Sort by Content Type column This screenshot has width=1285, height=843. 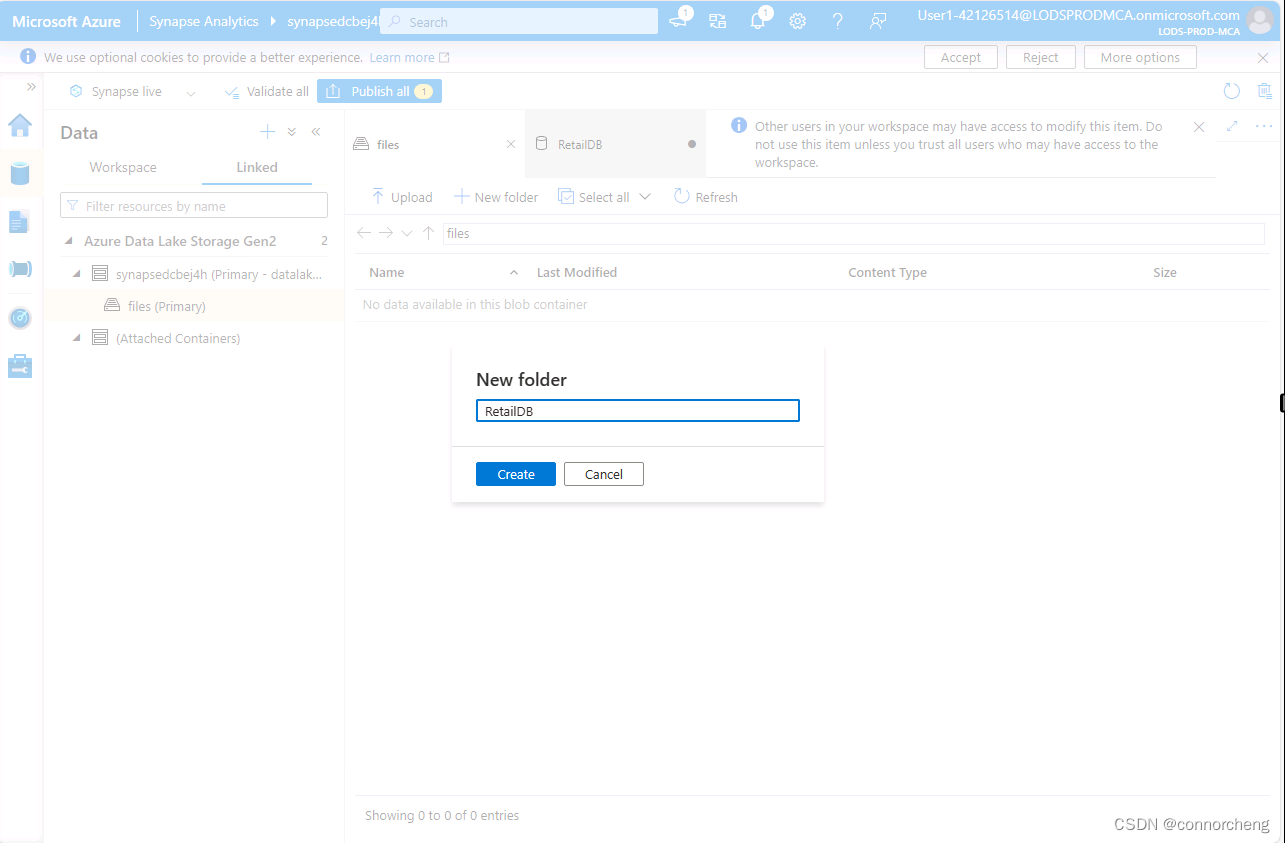pyautogui.click(x=887, y=272)
